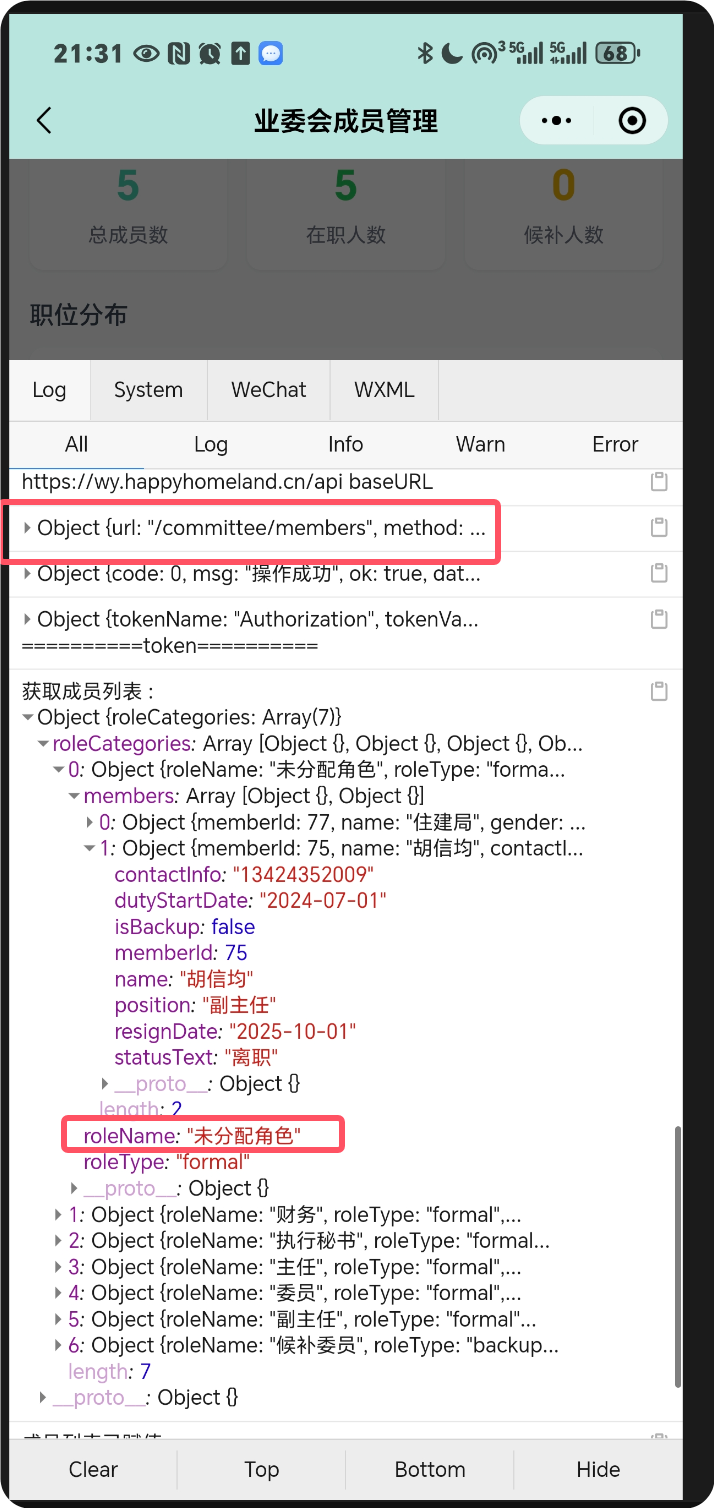Collapse role category 0 未分配角色

pos(59,770)
